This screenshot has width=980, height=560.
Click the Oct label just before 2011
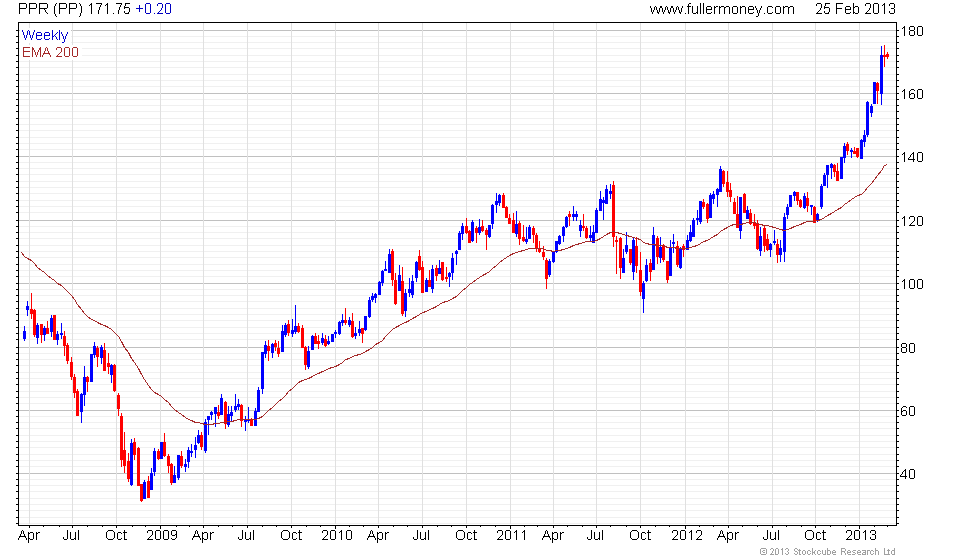[x=466, y=536]
